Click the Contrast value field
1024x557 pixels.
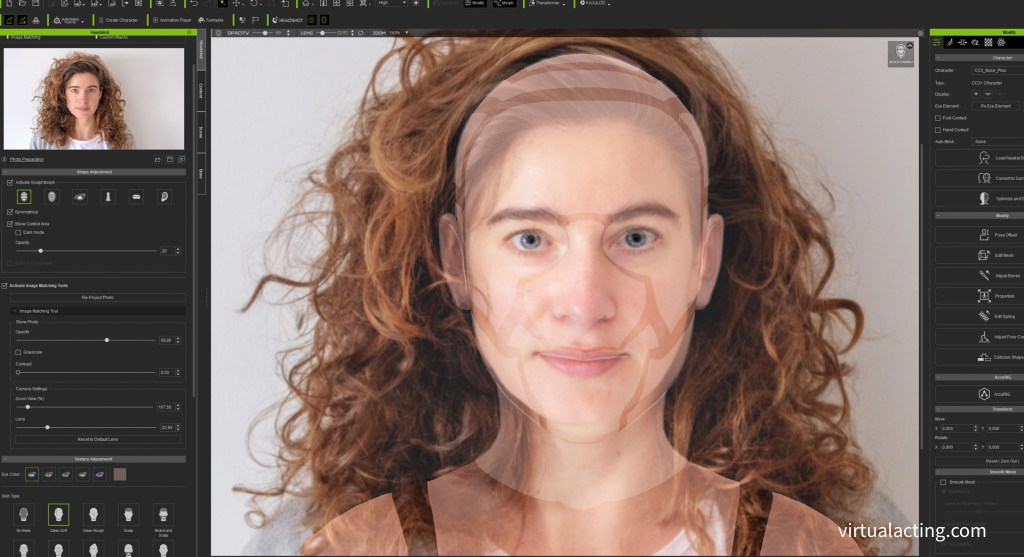click(x=165, y=372)
